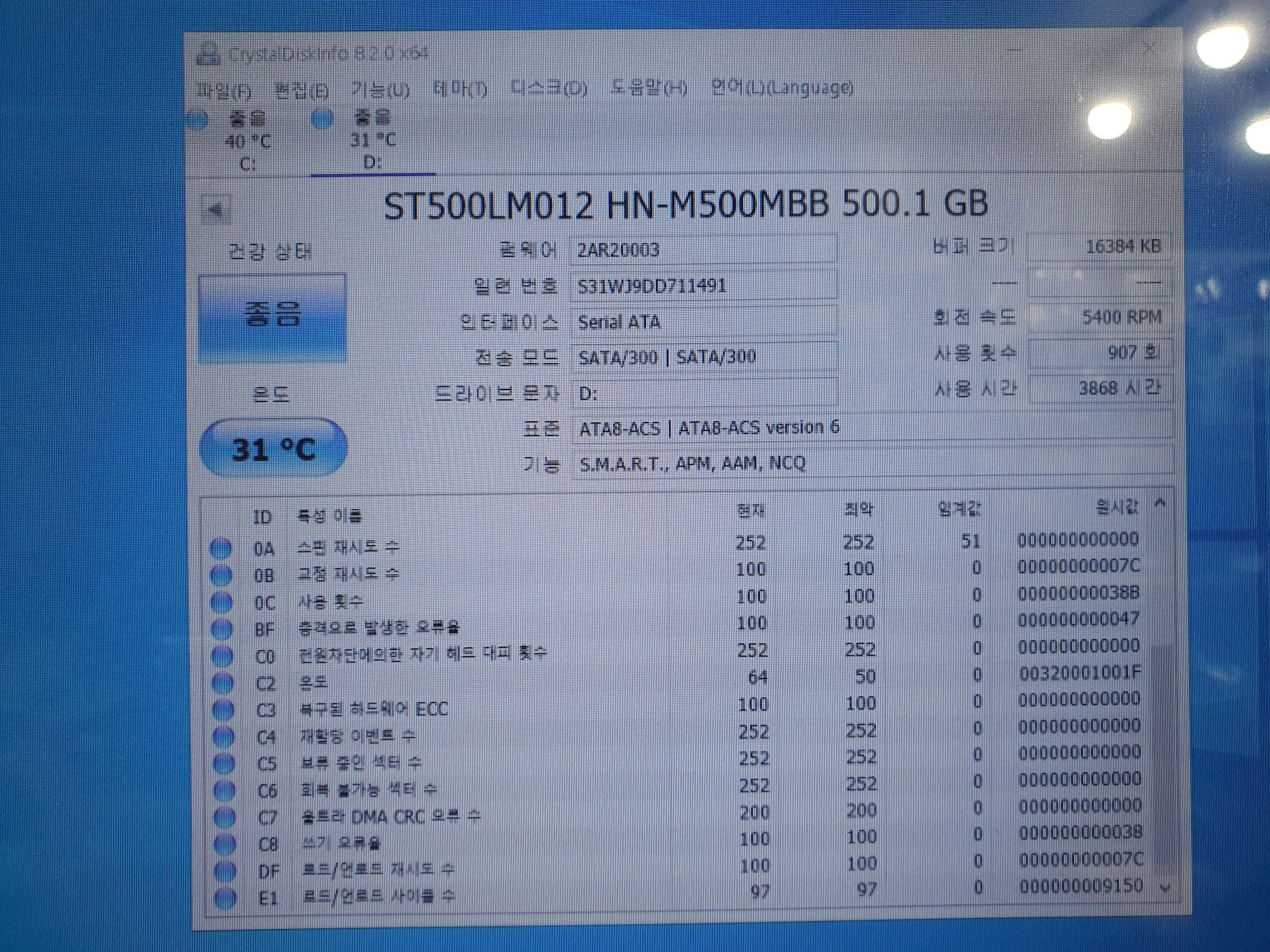Click the CrystalDiskInfo title bar icon
The image size is (1270, 952).
pos(209,54)
